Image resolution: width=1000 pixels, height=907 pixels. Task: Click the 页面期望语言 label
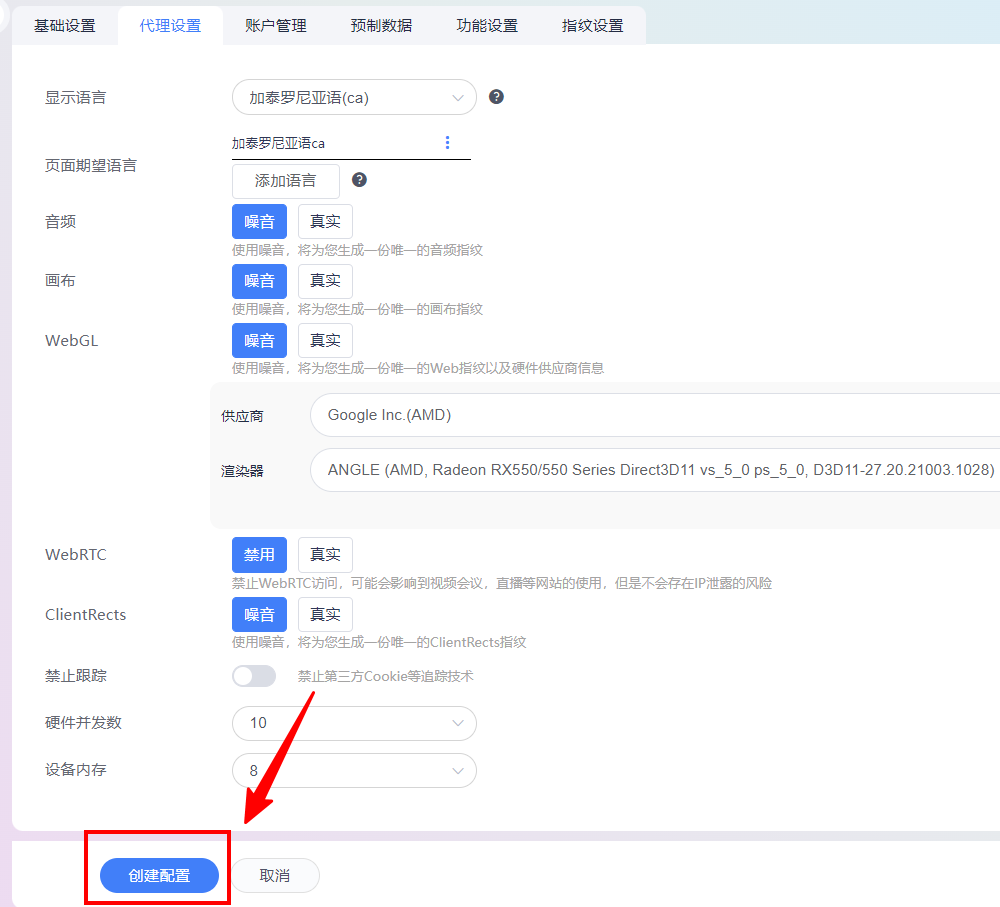pyautogui.click(x=91, y=166)
